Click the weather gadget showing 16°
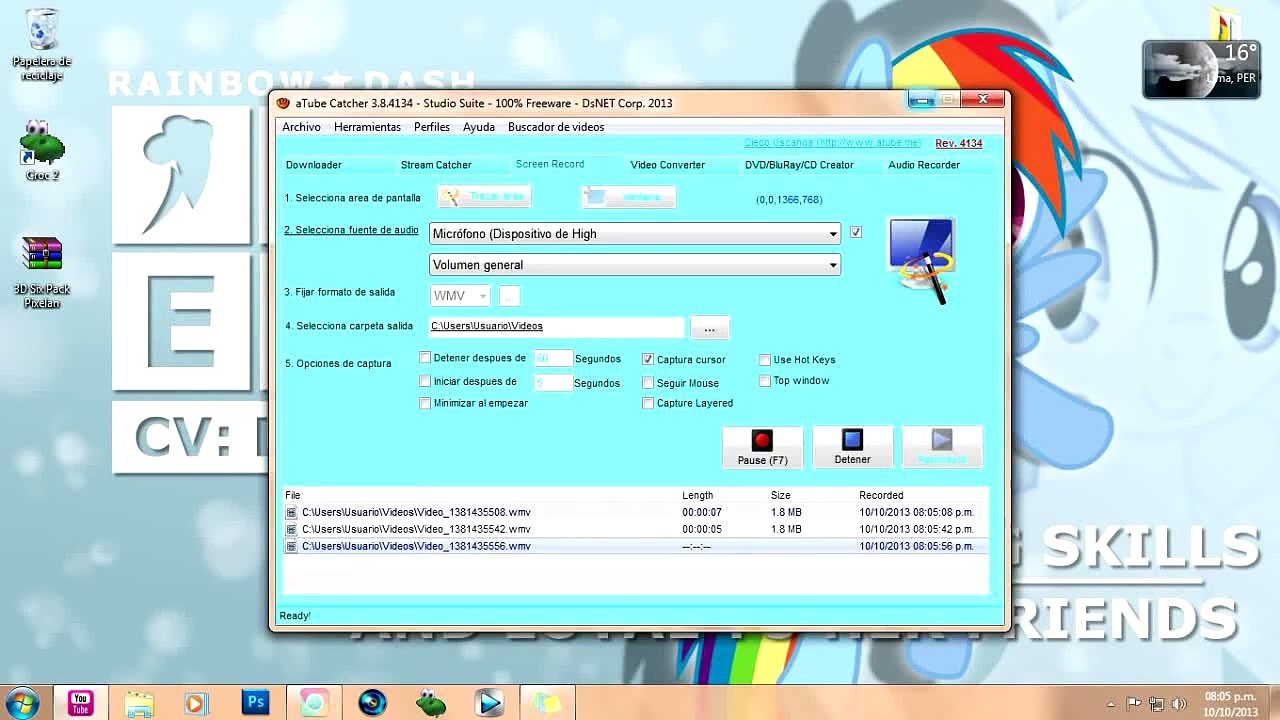This screenshot has height=720, width=1280. pyautogui.click(x=1201, y=69)
